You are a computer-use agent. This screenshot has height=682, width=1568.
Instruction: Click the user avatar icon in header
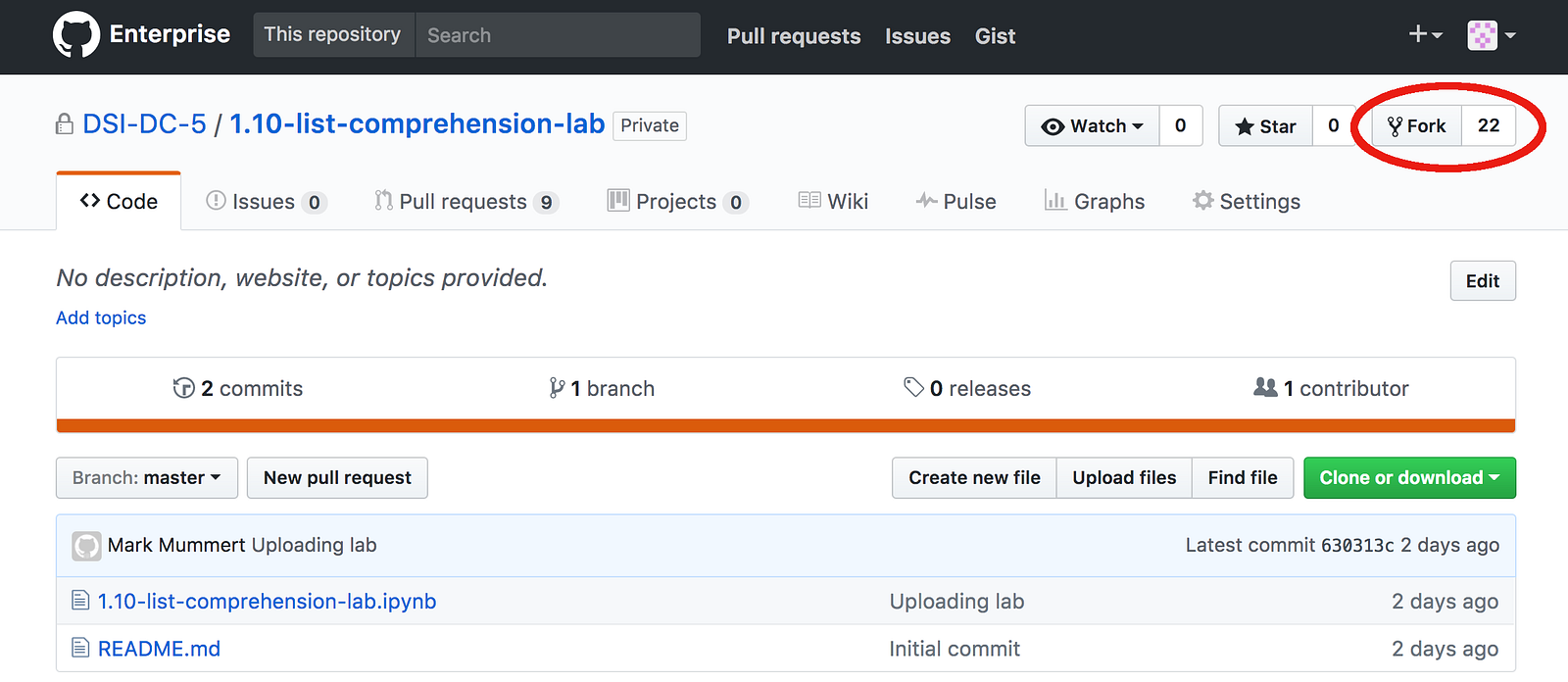click(x=1482, y=35)
